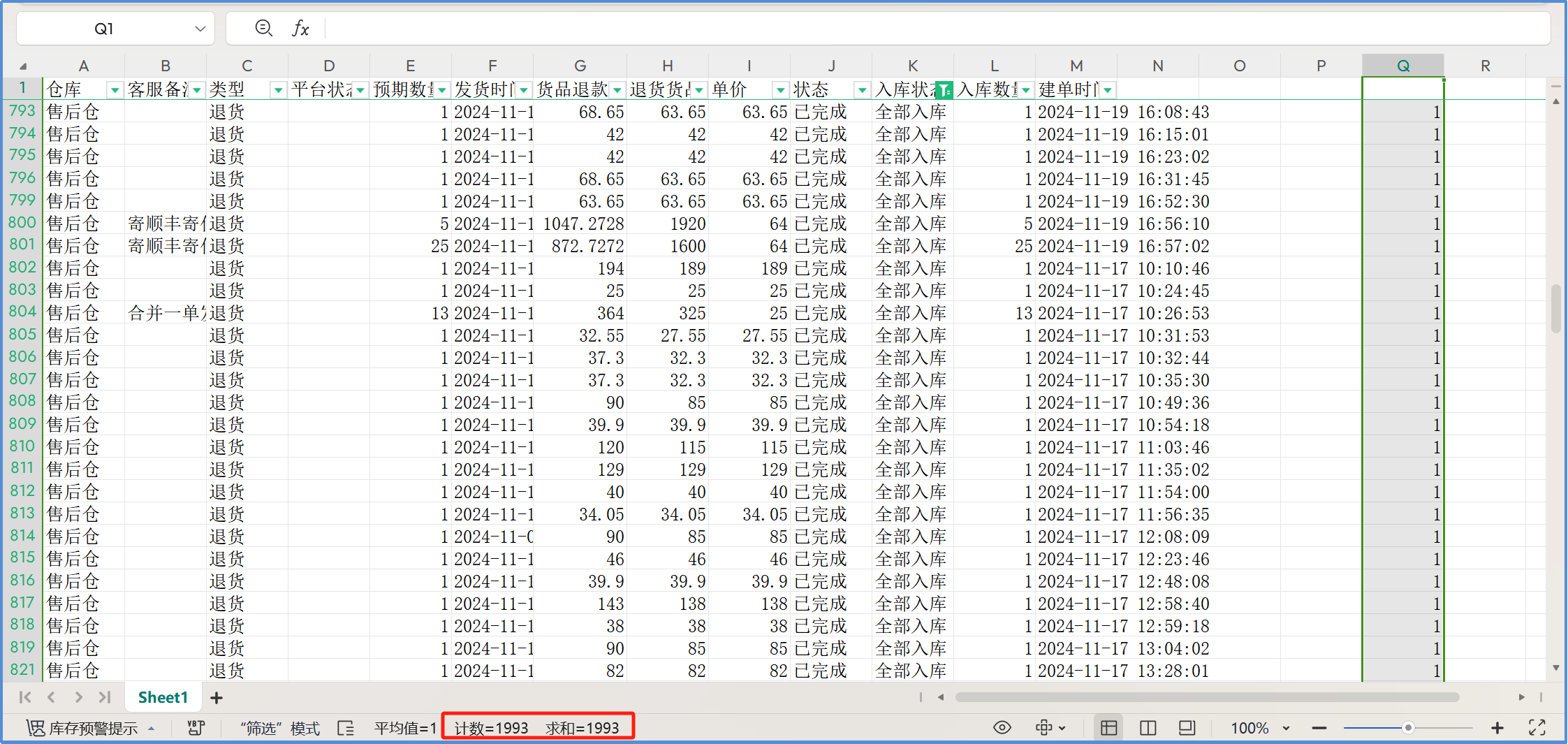The height and width of the screenshot is (744, 1568).
Task: Expand the Name Box dropdown arrow
Action: 200,29
